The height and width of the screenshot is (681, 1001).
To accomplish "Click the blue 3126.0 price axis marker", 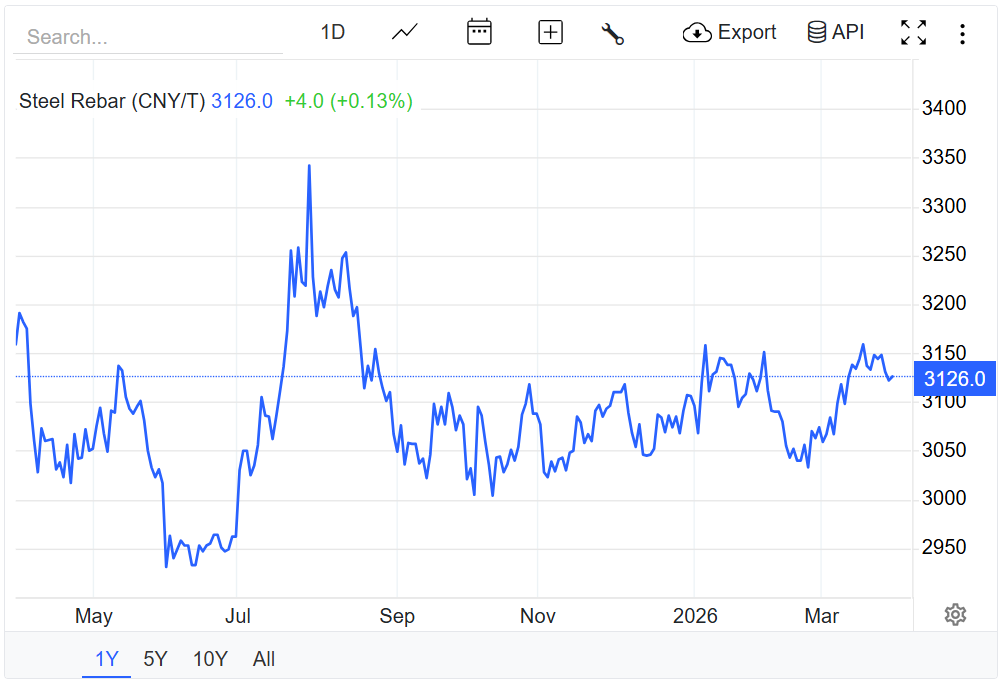I will [954, 378].
